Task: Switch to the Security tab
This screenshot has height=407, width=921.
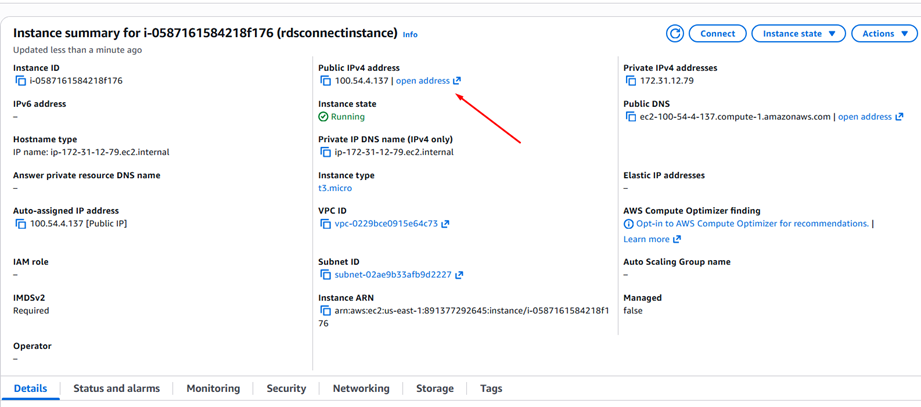Action: click(286, 388)
